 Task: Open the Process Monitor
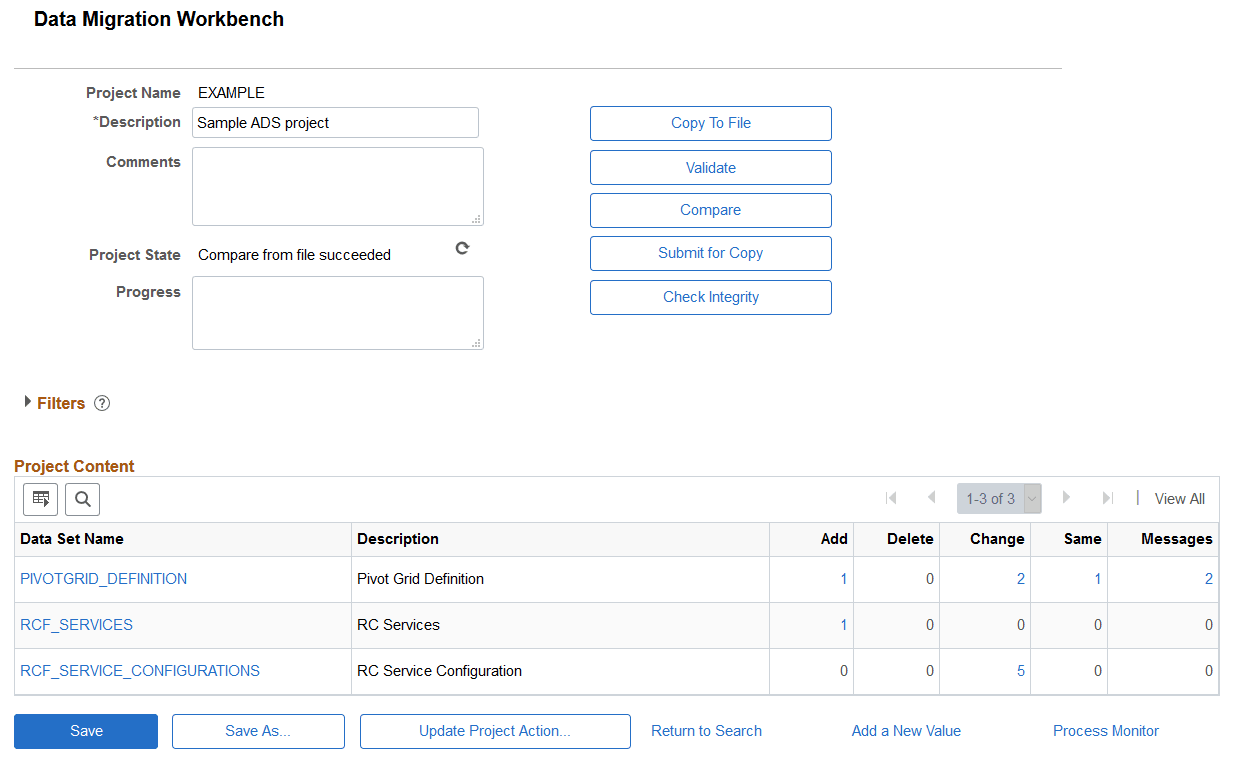pos(1105,731)
